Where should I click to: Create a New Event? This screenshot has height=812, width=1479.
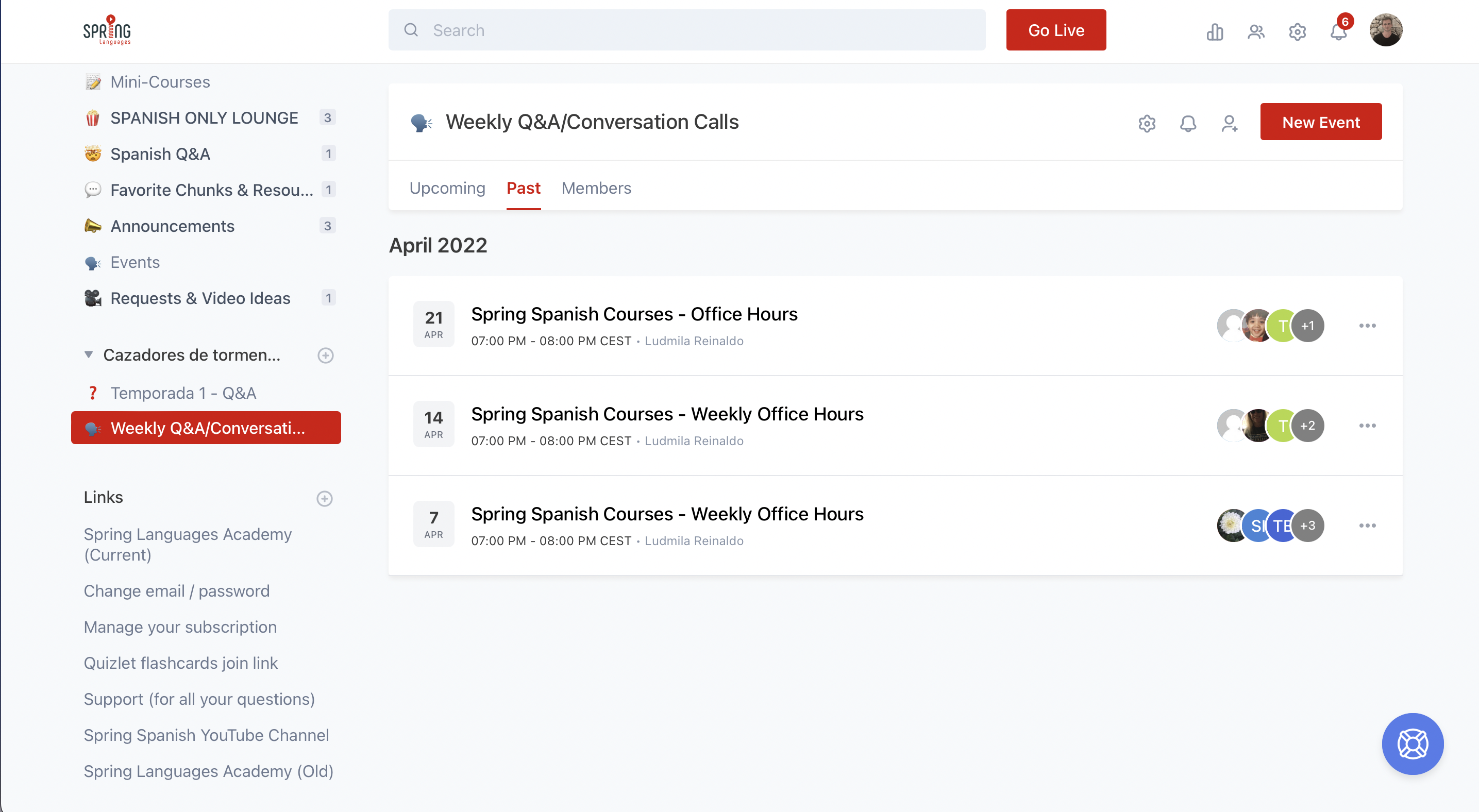coord(1320,122)
